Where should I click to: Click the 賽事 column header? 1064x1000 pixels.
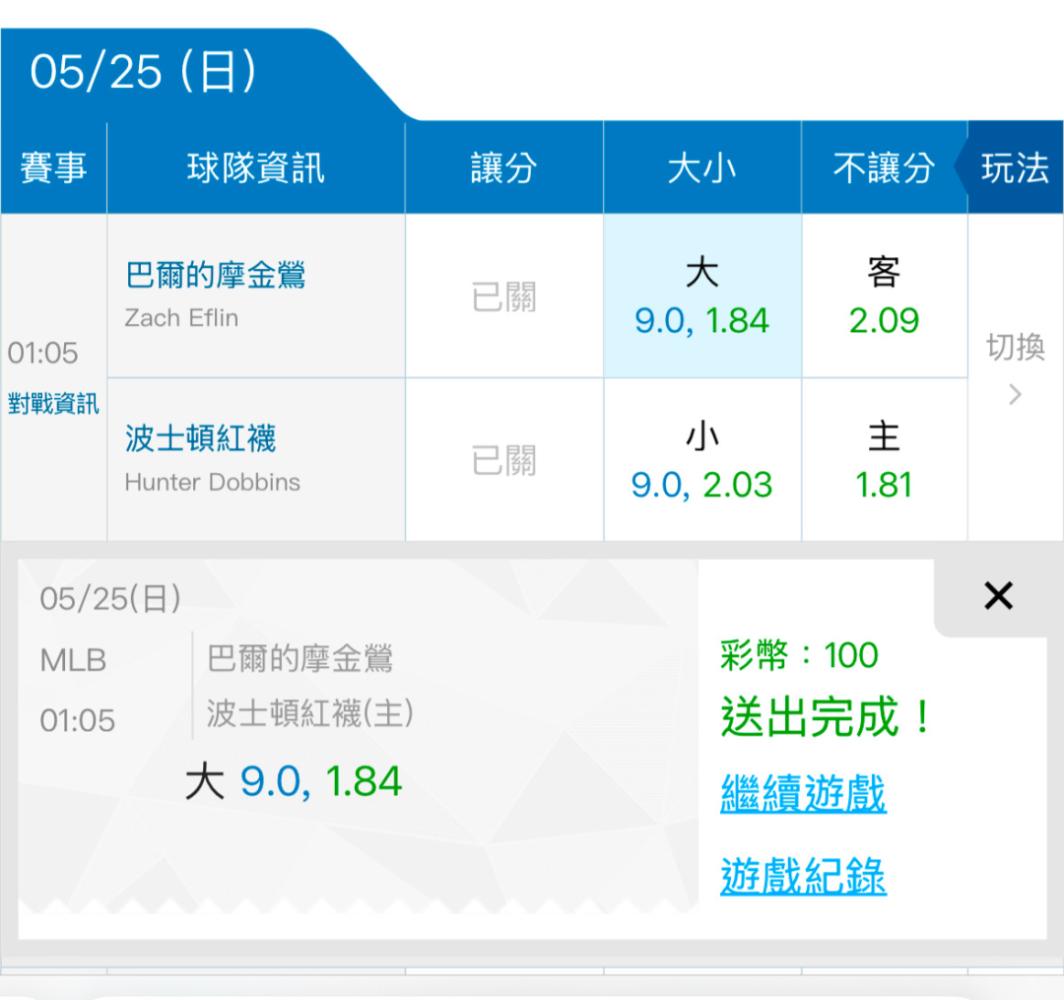(53, 169)
